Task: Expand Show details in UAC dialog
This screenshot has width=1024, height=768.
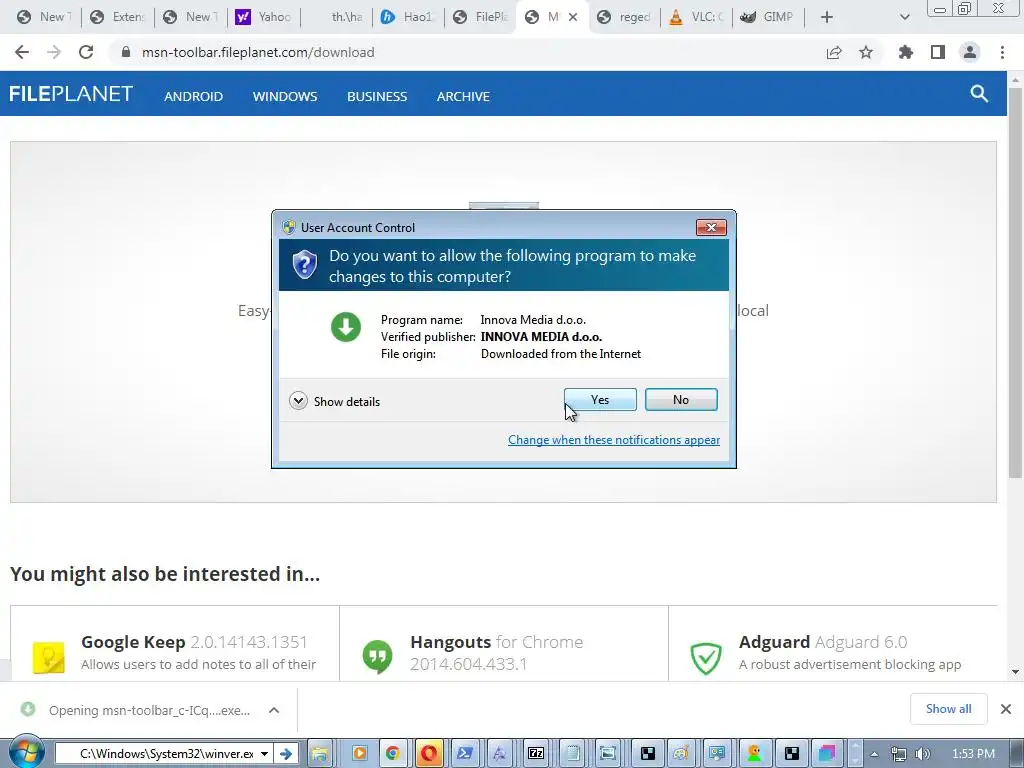Action: pyautogui.click(x=334, y=401)
